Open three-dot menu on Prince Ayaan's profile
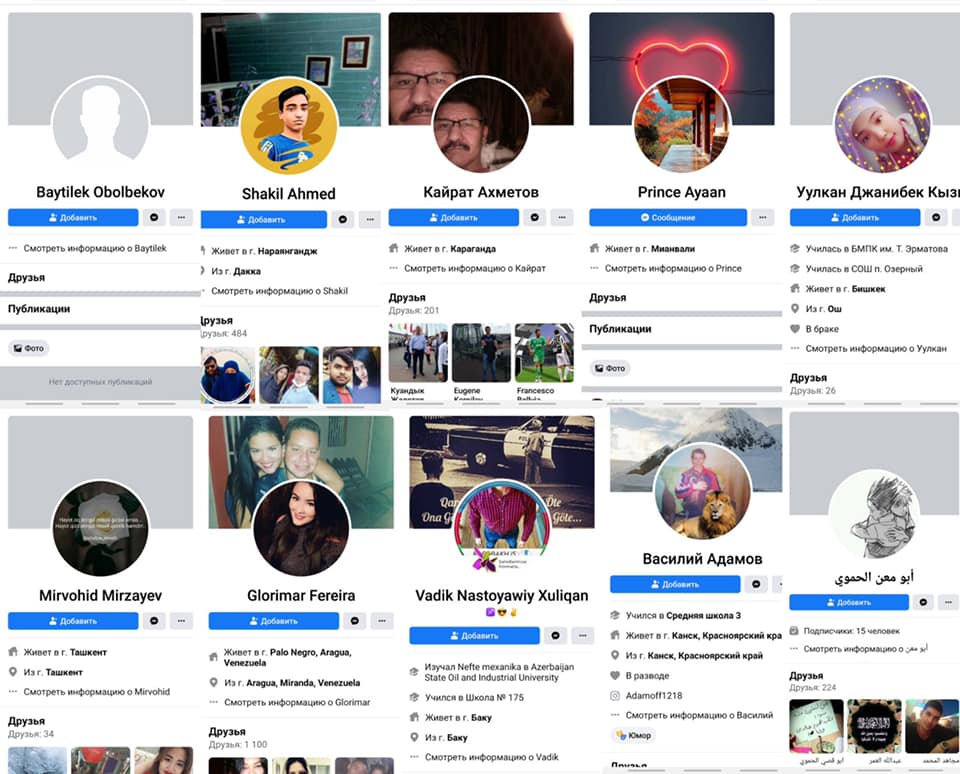The height and width of the screenshot is (774, 960). (763, 217)
